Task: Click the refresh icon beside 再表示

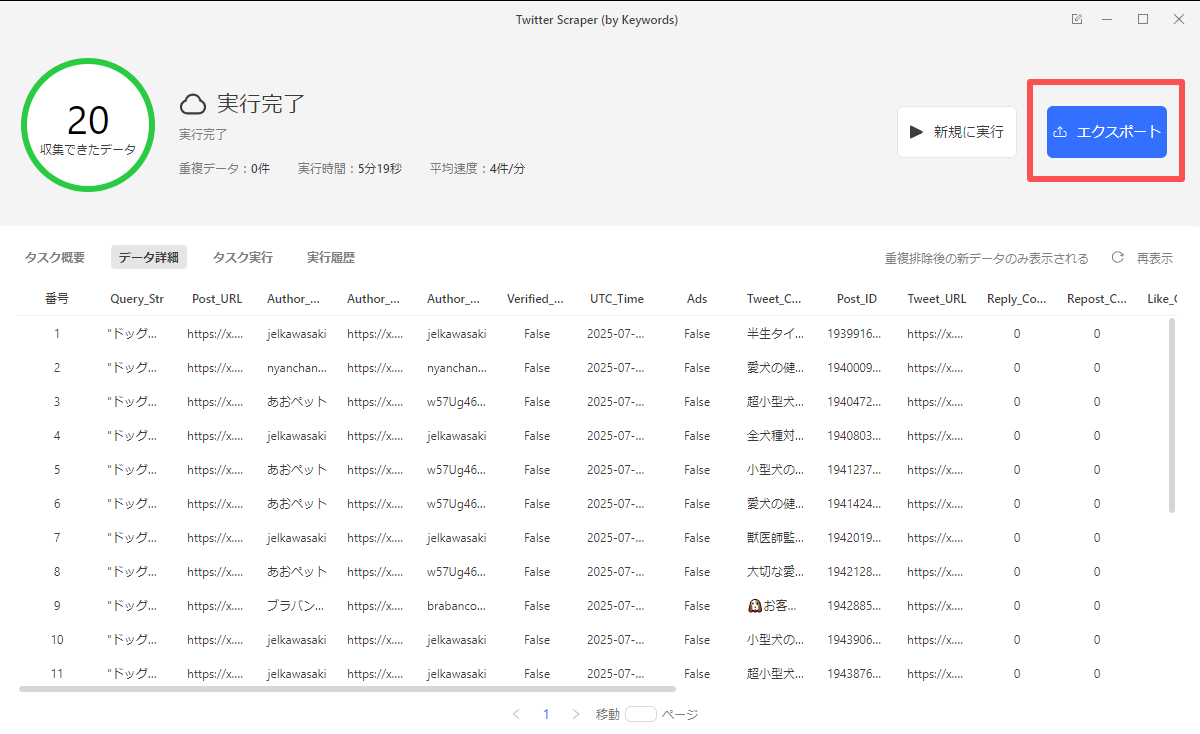Action: click(1118, 258)
